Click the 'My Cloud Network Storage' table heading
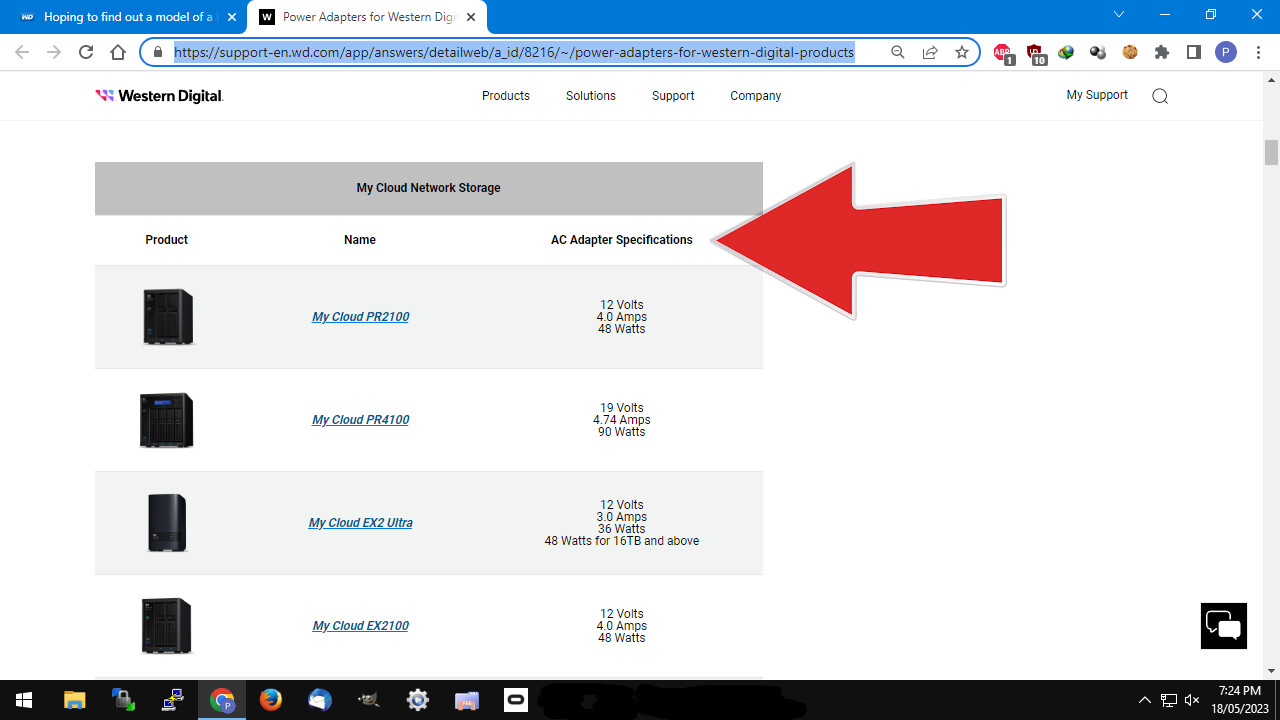Viewport: 1280px width, 720px height. [x=428, y=188]
